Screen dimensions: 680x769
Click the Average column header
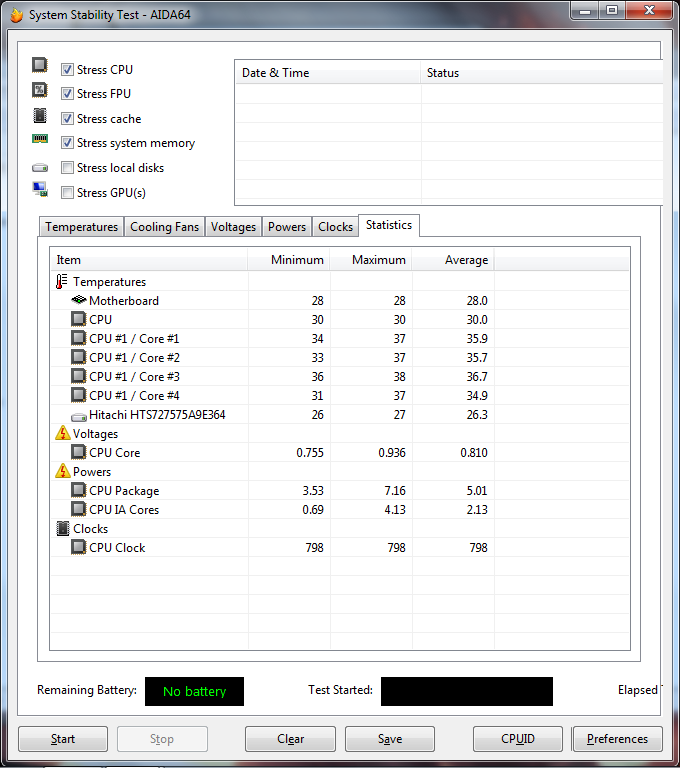453,260
